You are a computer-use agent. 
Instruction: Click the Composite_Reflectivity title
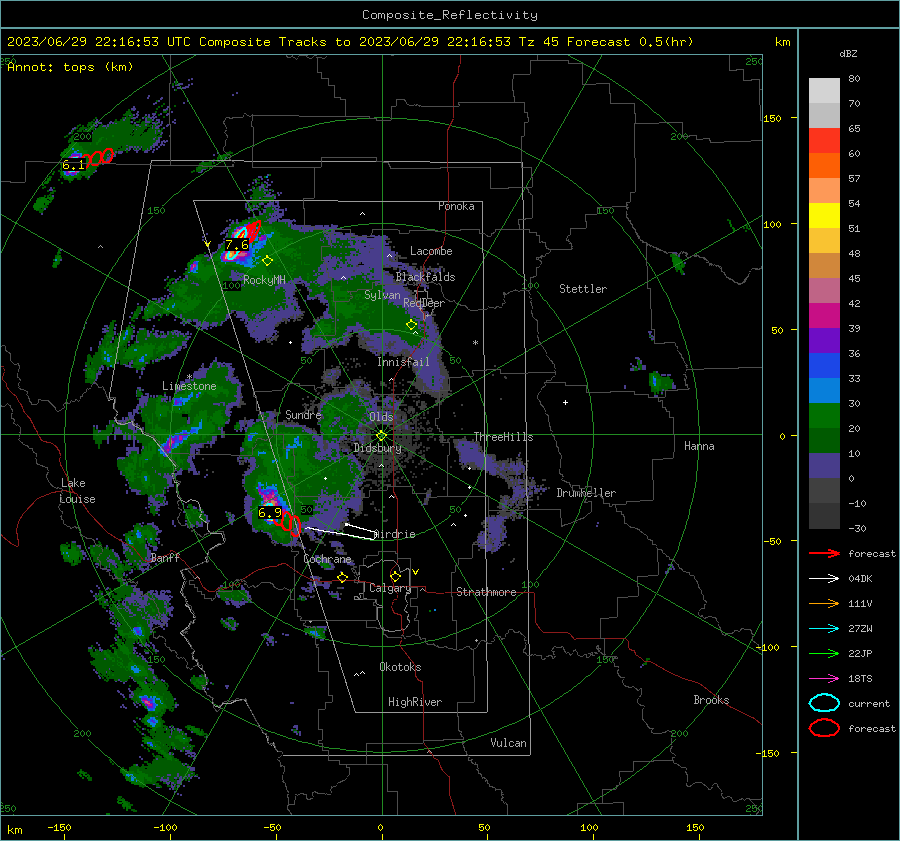click(x=449, y=15)
